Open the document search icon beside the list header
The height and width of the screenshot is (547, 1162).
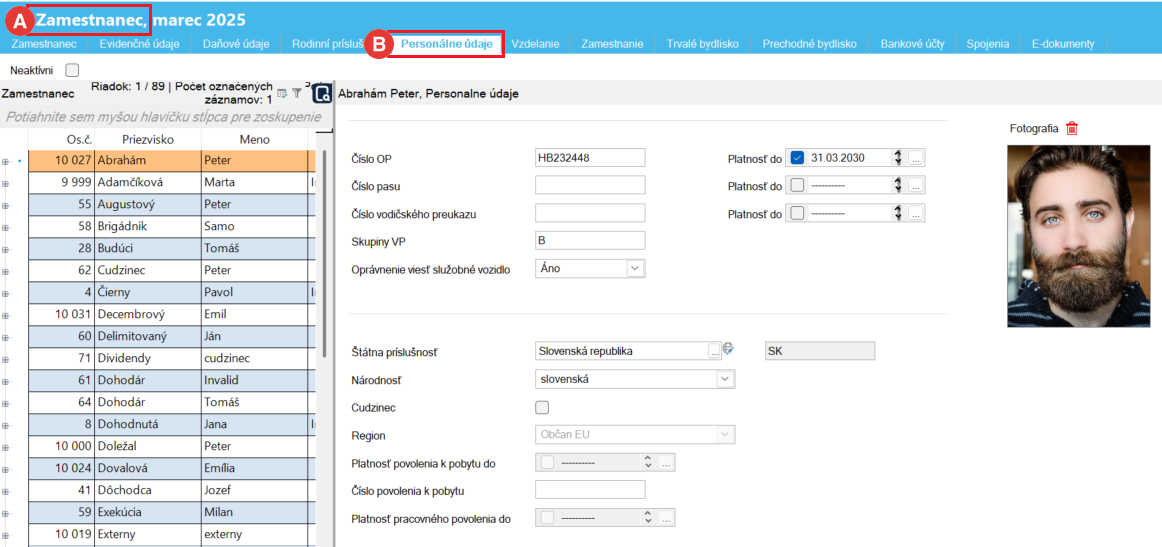(x=322, y=93)
